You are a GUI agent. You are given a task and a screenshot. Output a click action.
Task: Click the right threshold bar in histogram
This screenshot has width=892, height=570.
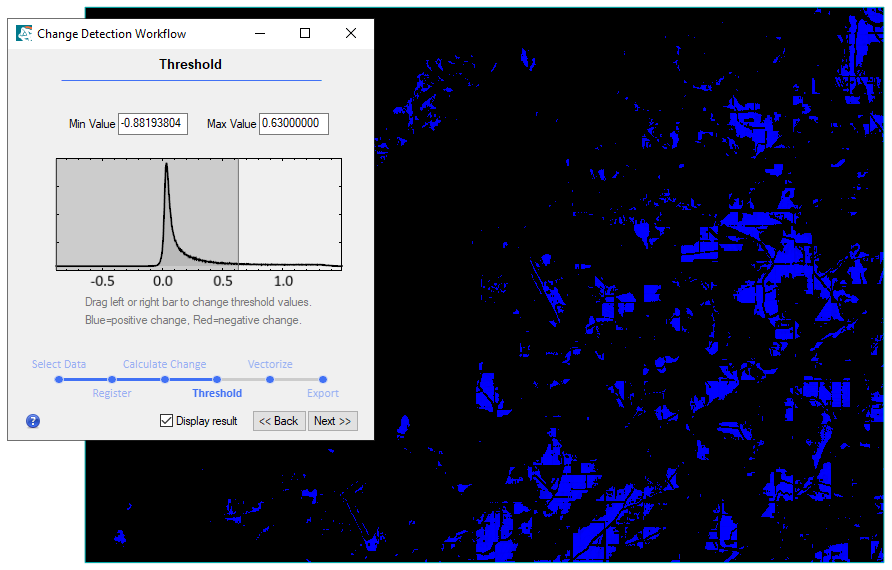click(x=238, y=212)
